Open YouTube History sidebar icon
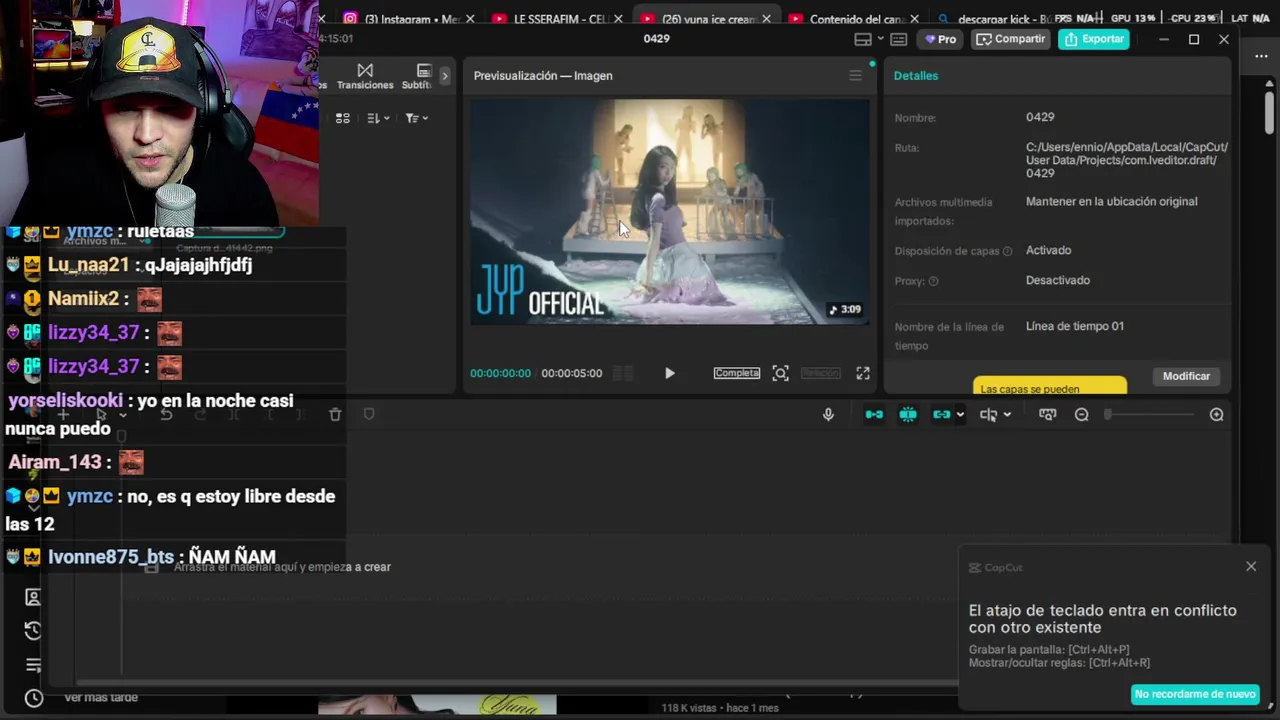 (x=33, y=630)
